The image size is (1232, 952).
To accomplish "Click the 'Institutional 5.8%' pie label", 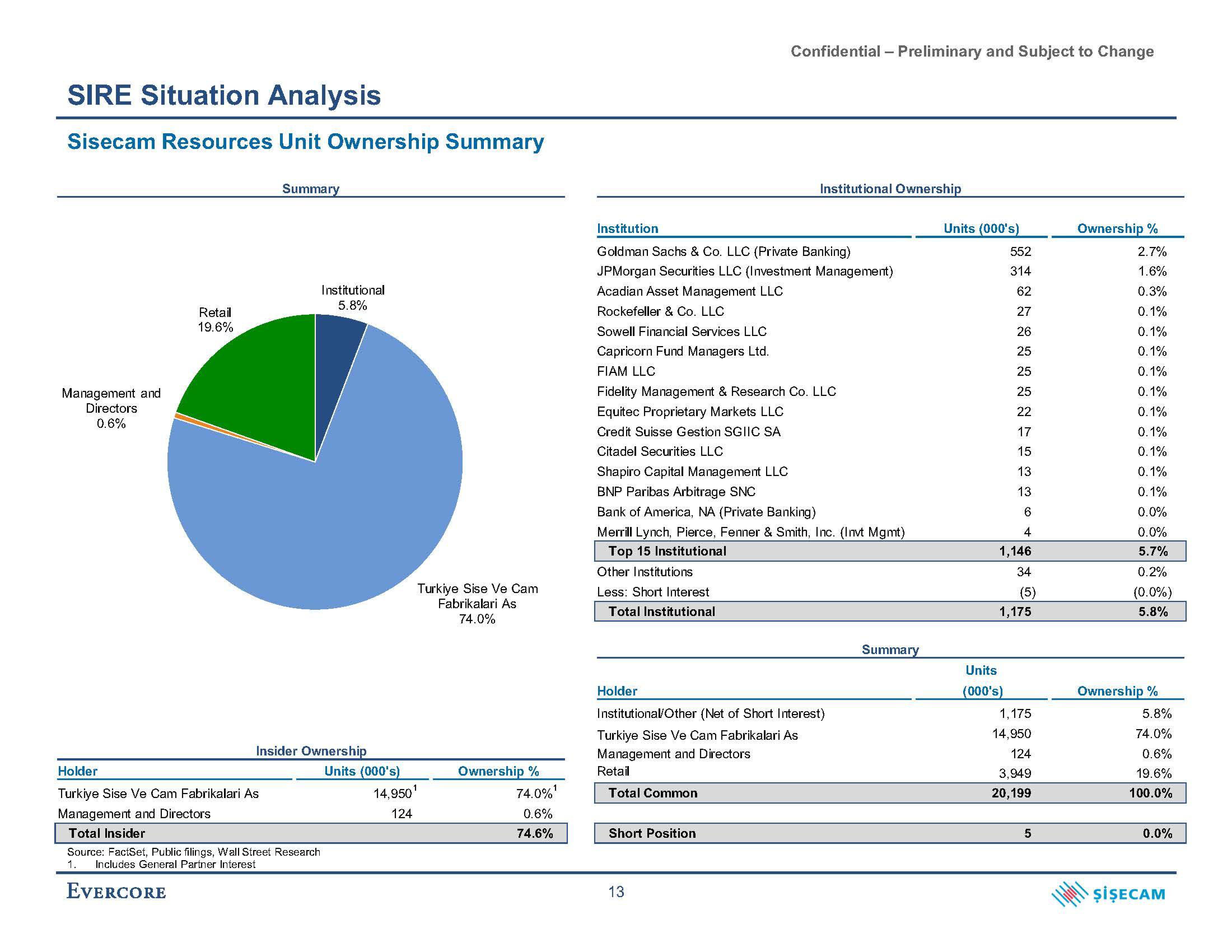I will coord(353,298).
